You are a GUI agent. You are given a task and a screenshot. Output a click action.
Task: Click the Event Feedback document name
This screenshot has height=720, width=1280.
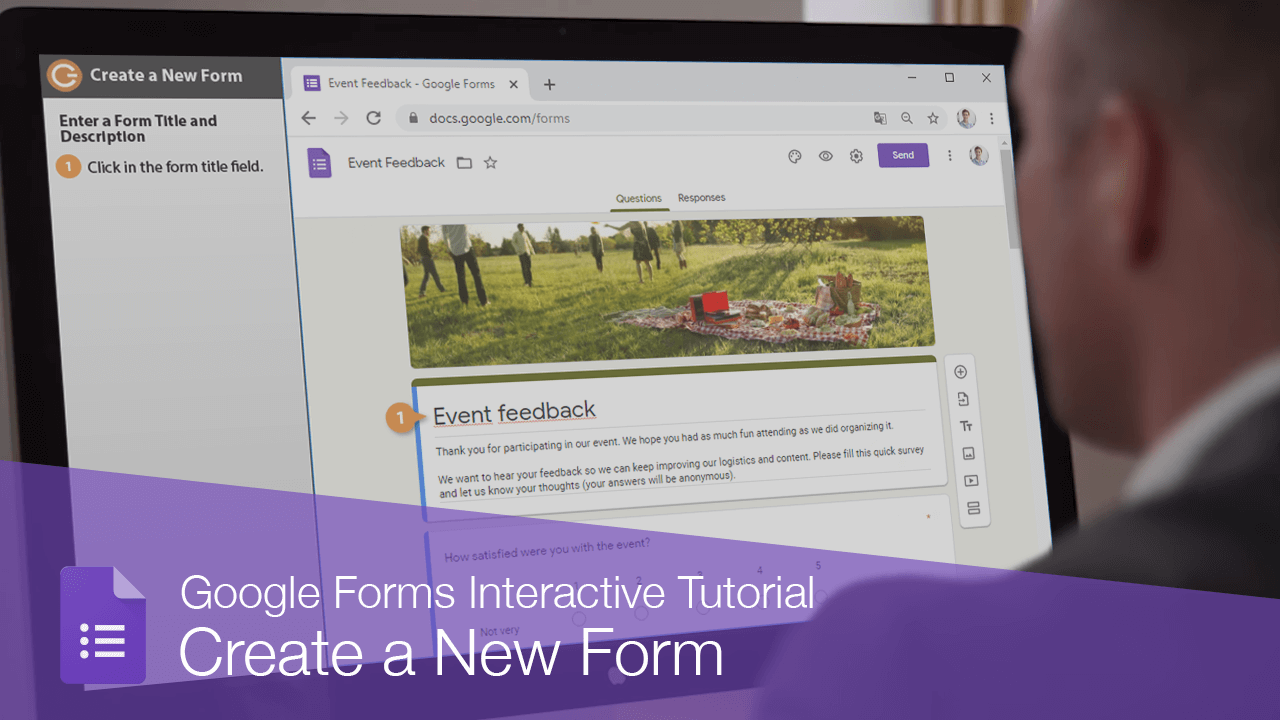click(396, 162)
